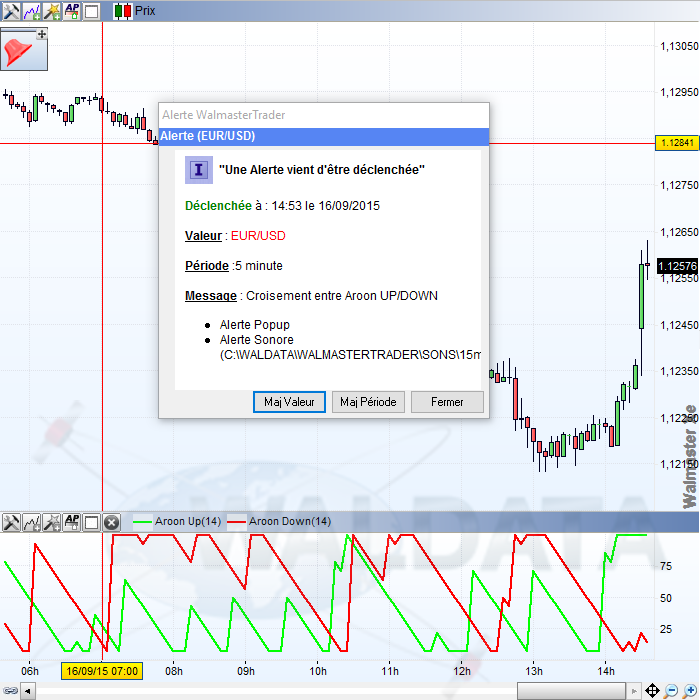Click the scroll left arrow on timeline
The height and width of the screenshot is (700, 700).
click(x=28, y=691)
